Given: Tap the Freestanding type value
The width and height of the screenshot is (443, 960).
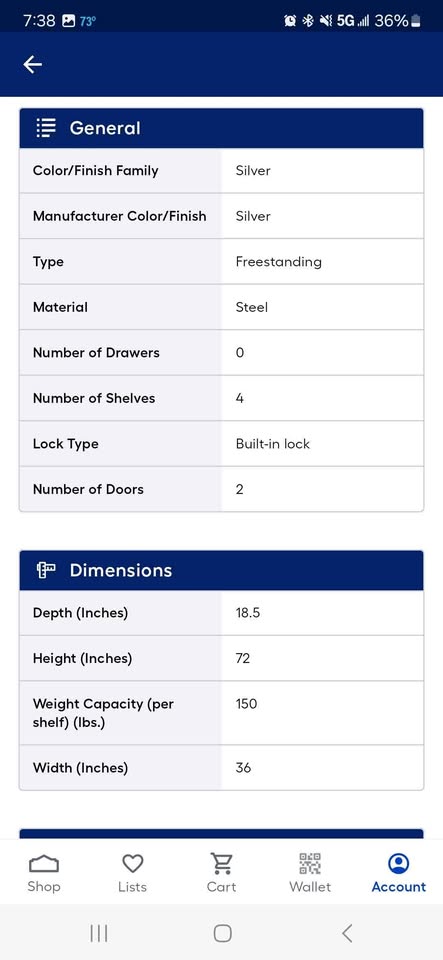Looking at the screenshot, I should [x=278, y=261].
